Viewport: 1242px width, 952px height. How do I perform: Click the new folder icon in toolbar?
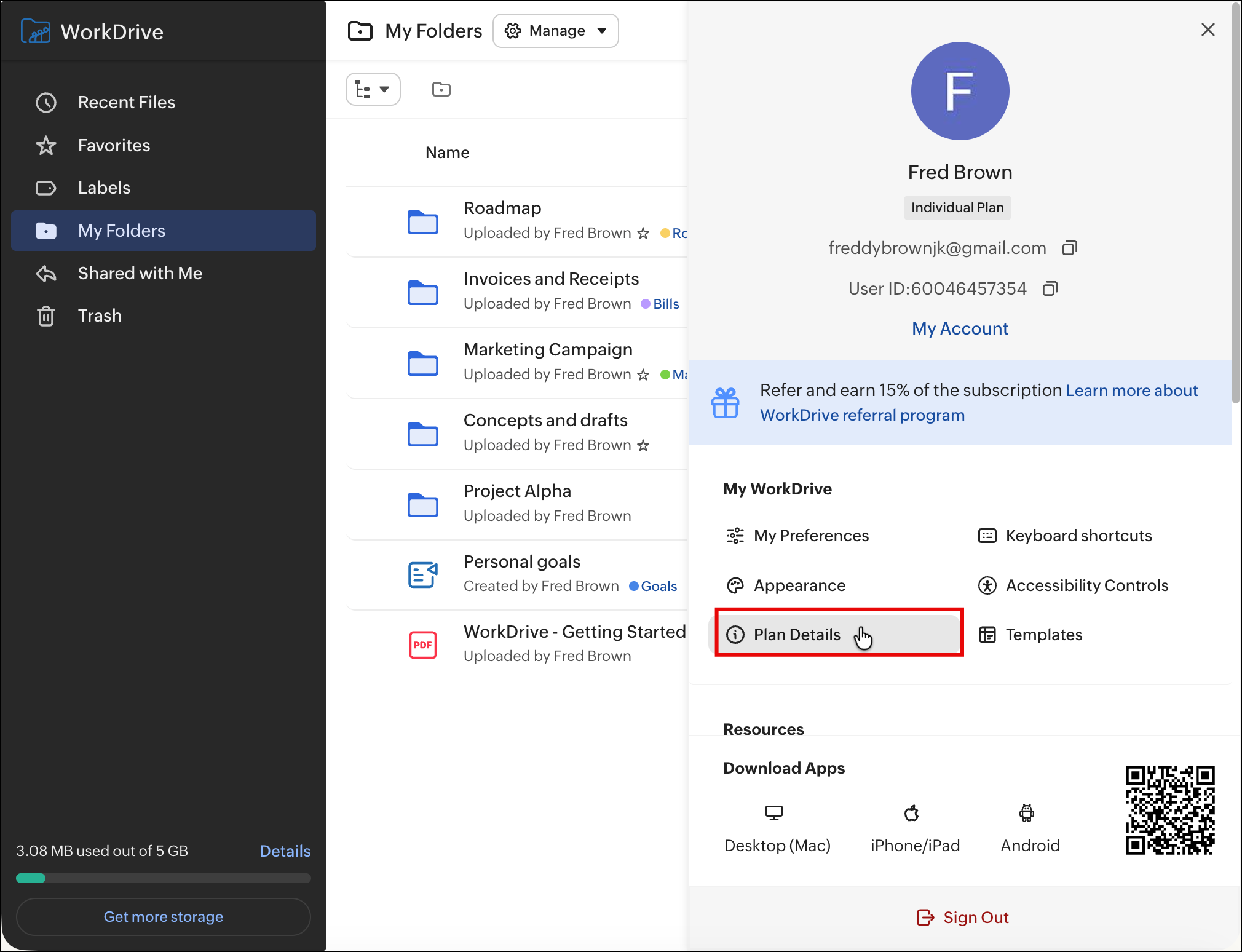[441, 89]
